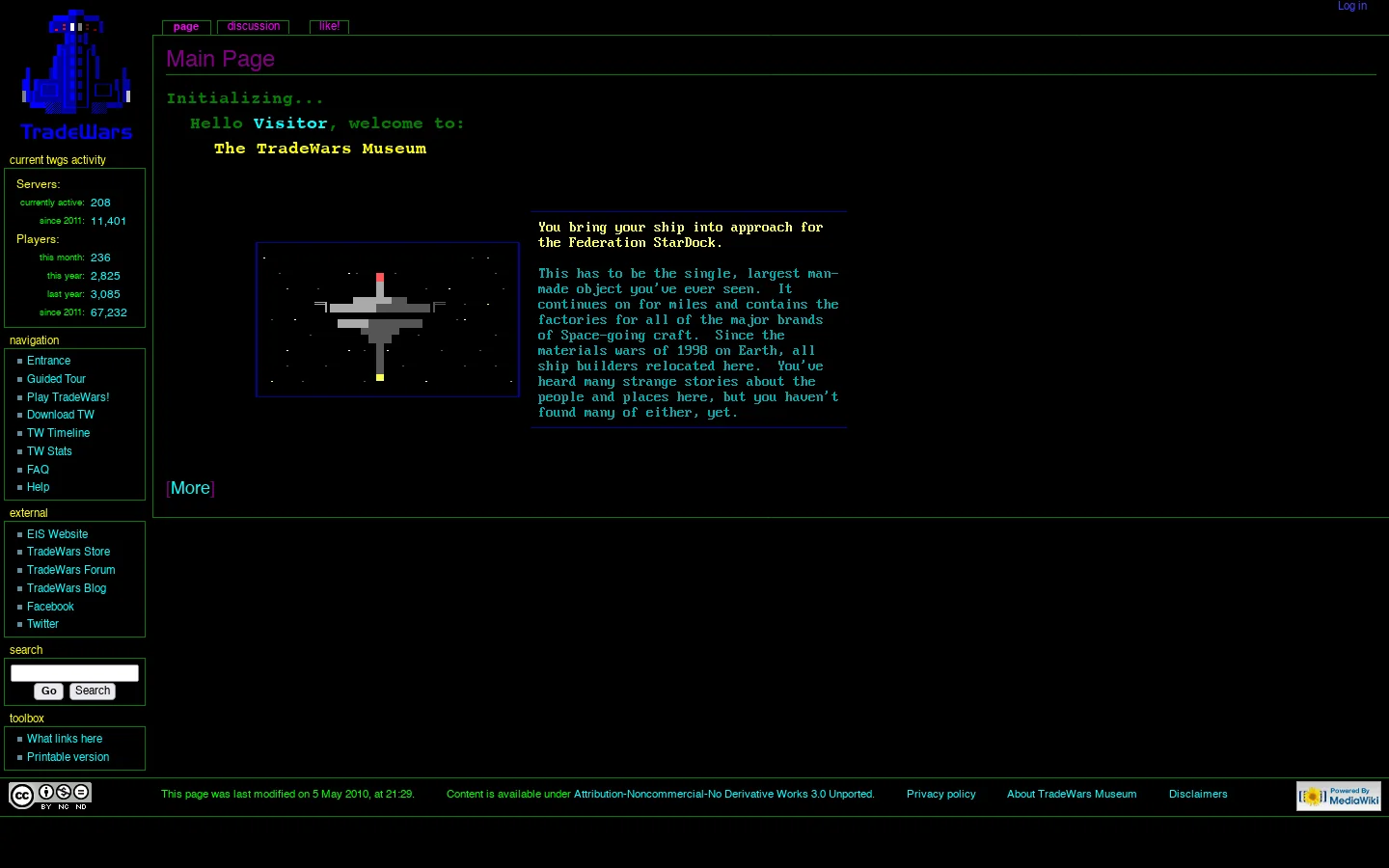Go to Entrance in navigation
This screenshot has width=1389, height=868.
point(48,361)
